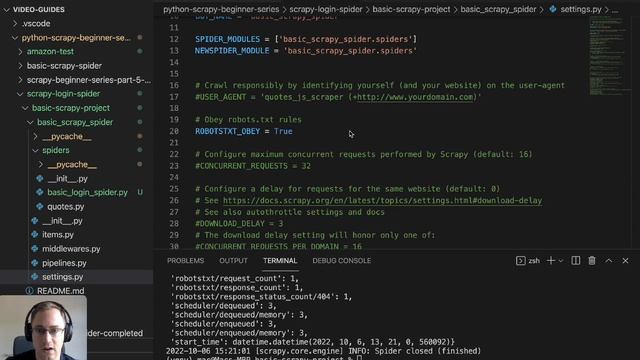Image resolution: width=640 pixels, height=360 pixels.
Task: Click the Python icon beside quotes.py
Action: click(x=40, y=207)
